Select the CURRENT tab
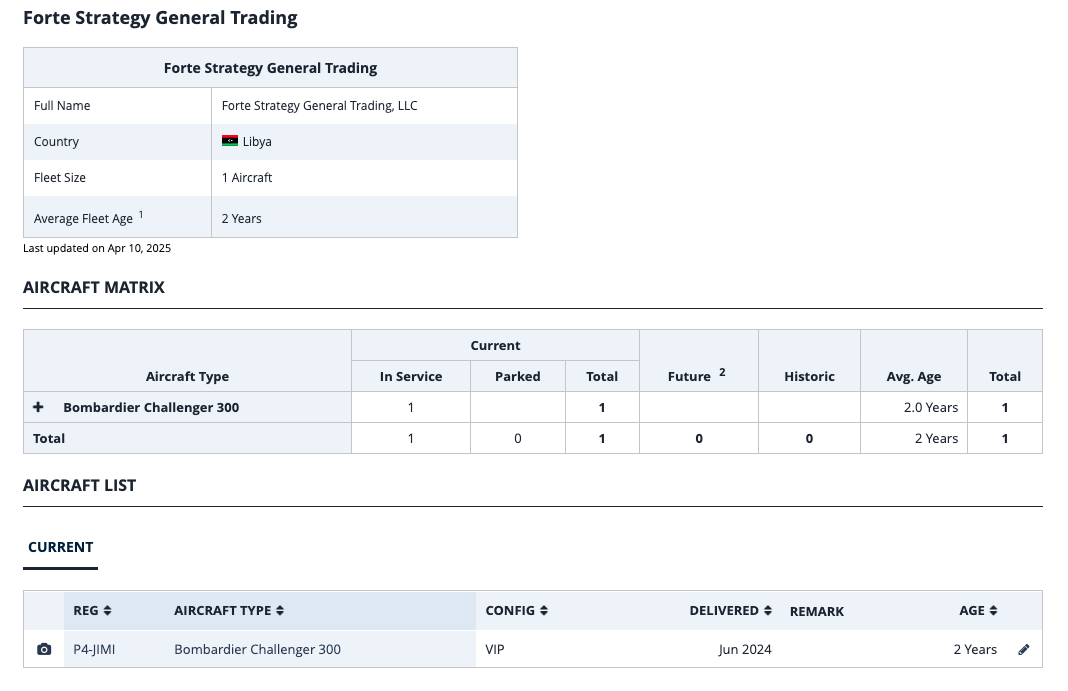The image size is (1068, 691). (x=60, y=547)
